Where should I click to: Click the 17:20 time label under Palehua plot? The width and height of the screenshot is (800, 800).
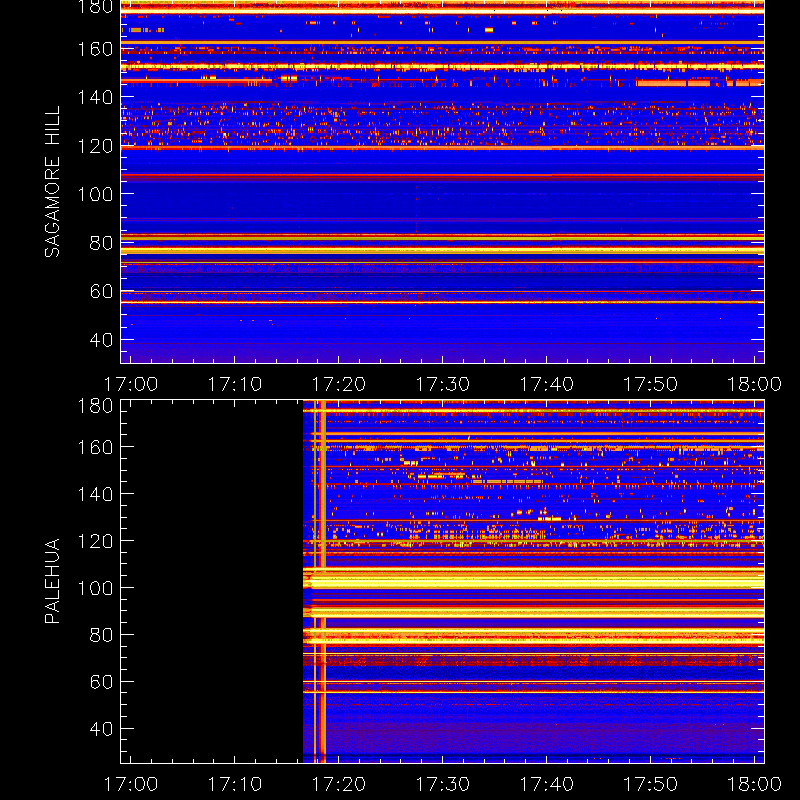[339, 784]
